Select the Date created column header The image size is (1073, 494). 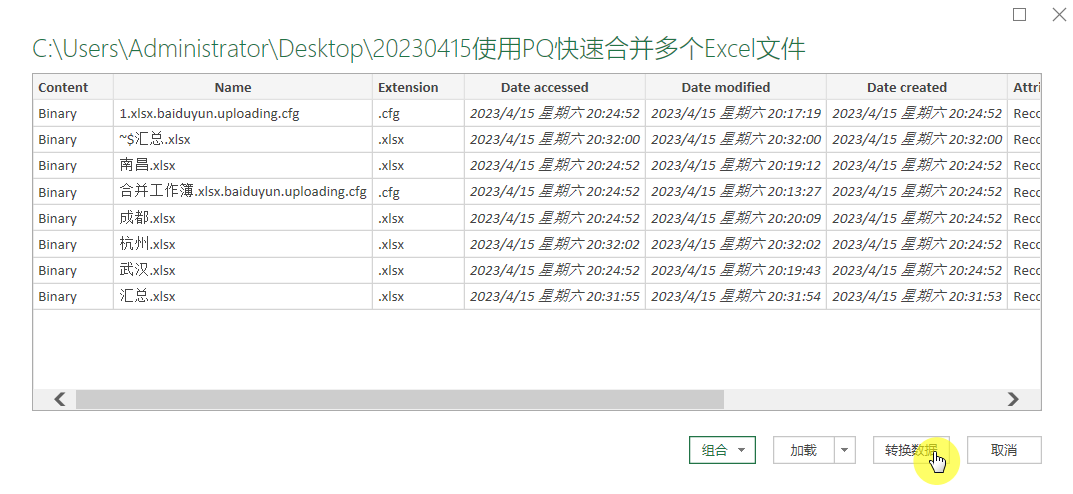click(916, 87)
